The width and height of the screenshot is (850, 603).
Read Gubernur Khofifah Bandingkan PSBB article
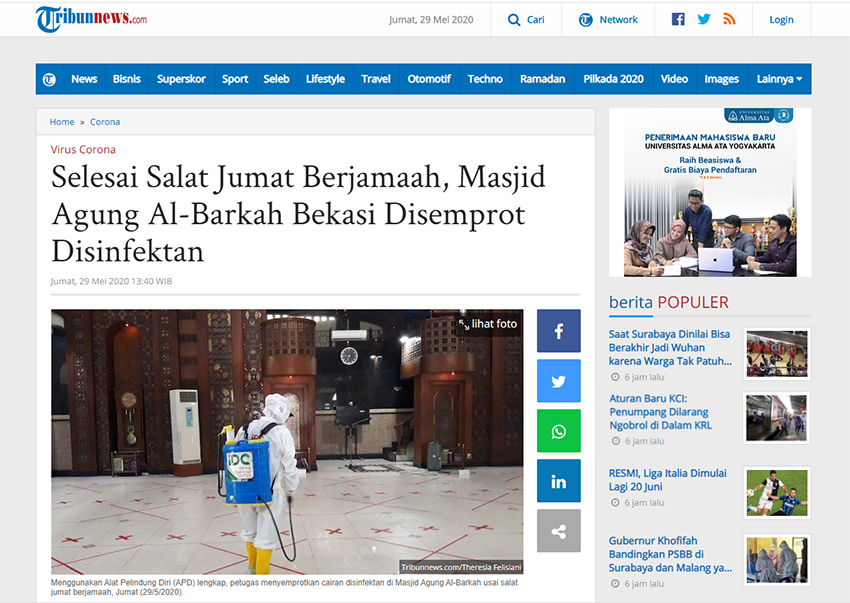[x=670, y=554]
